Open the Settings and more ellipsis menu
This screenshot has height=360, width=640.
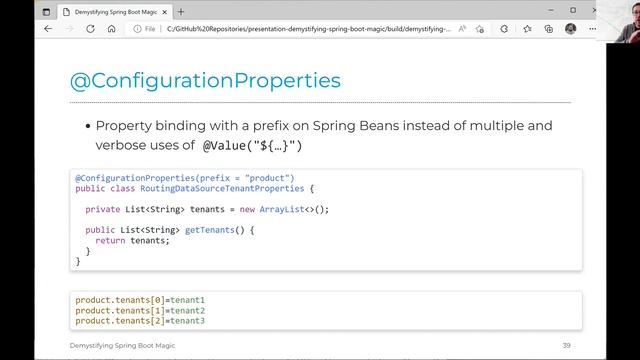point(593,29)
